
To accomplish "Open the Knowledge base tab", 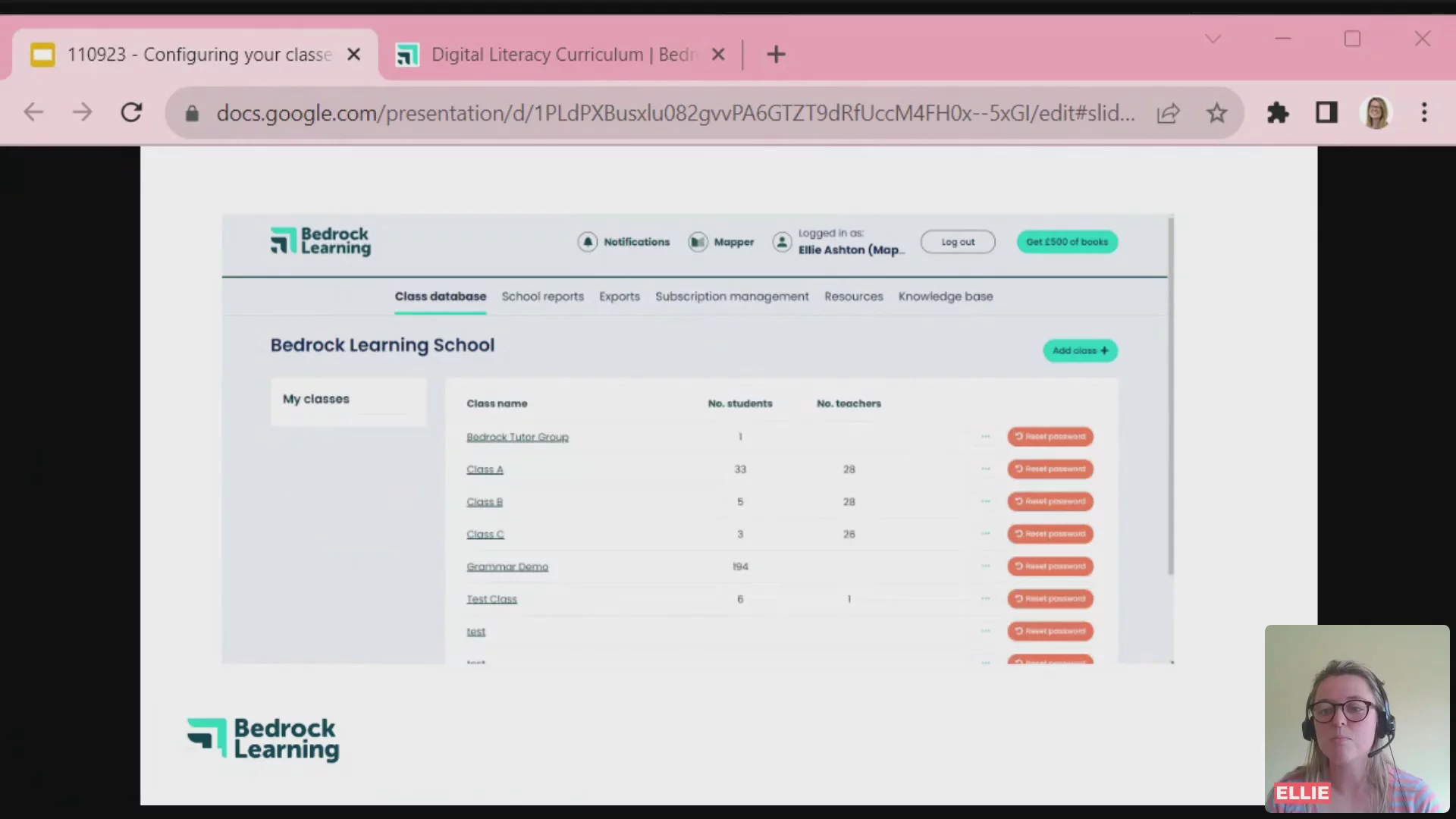I will (946, 297).
